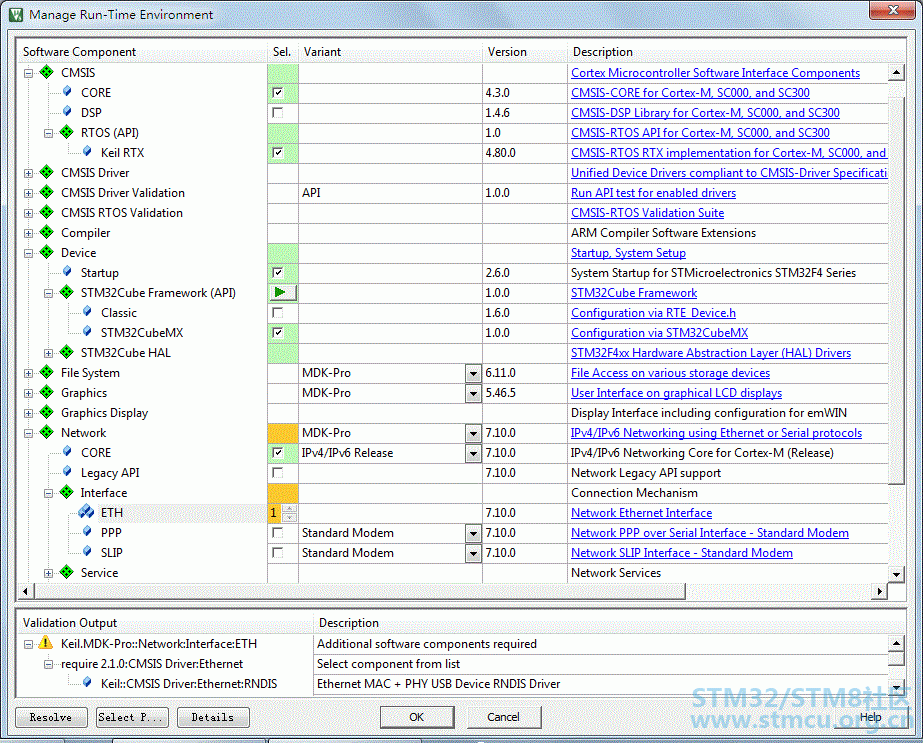
Task: Enable the Legacy API checkbox
Action: (x=278, y=473)
